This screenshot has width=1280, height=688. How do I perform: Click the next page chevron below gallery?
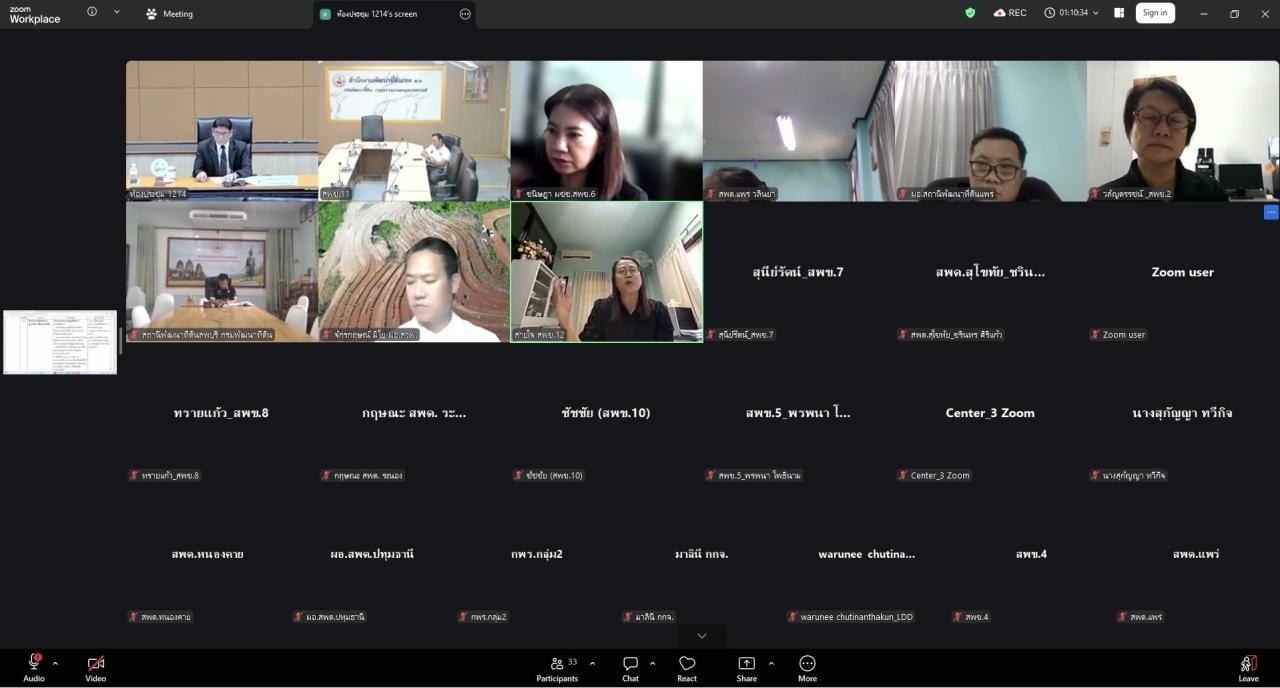(x=702, y=636)
